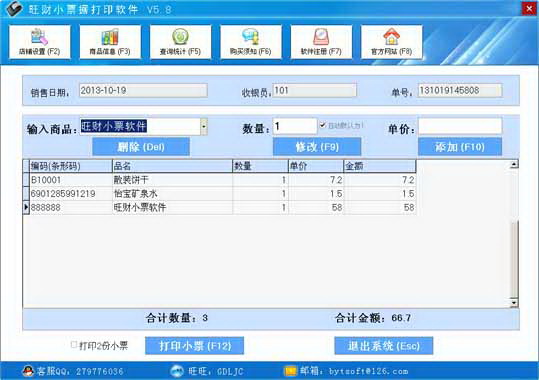Click 退出系统 (Esc) exit button

pos(384,346)
